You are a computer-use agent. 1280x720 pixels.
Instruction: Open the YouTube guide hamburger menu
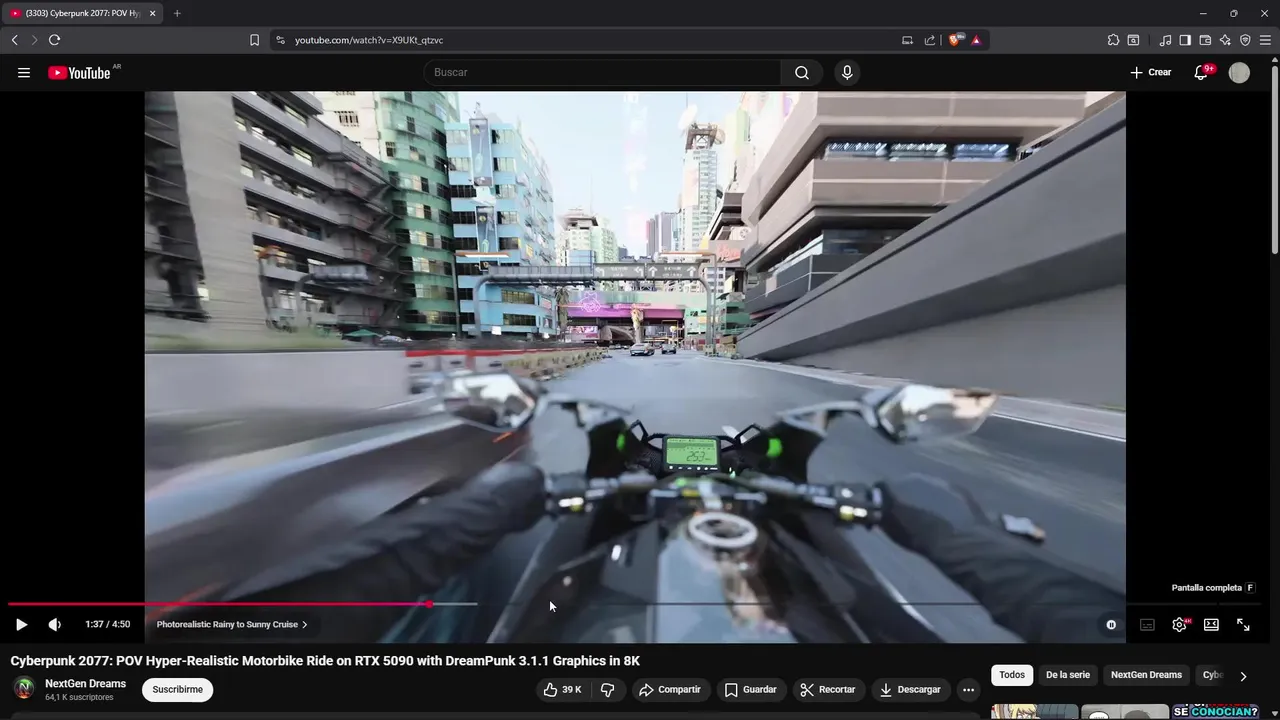pos(24,73)
